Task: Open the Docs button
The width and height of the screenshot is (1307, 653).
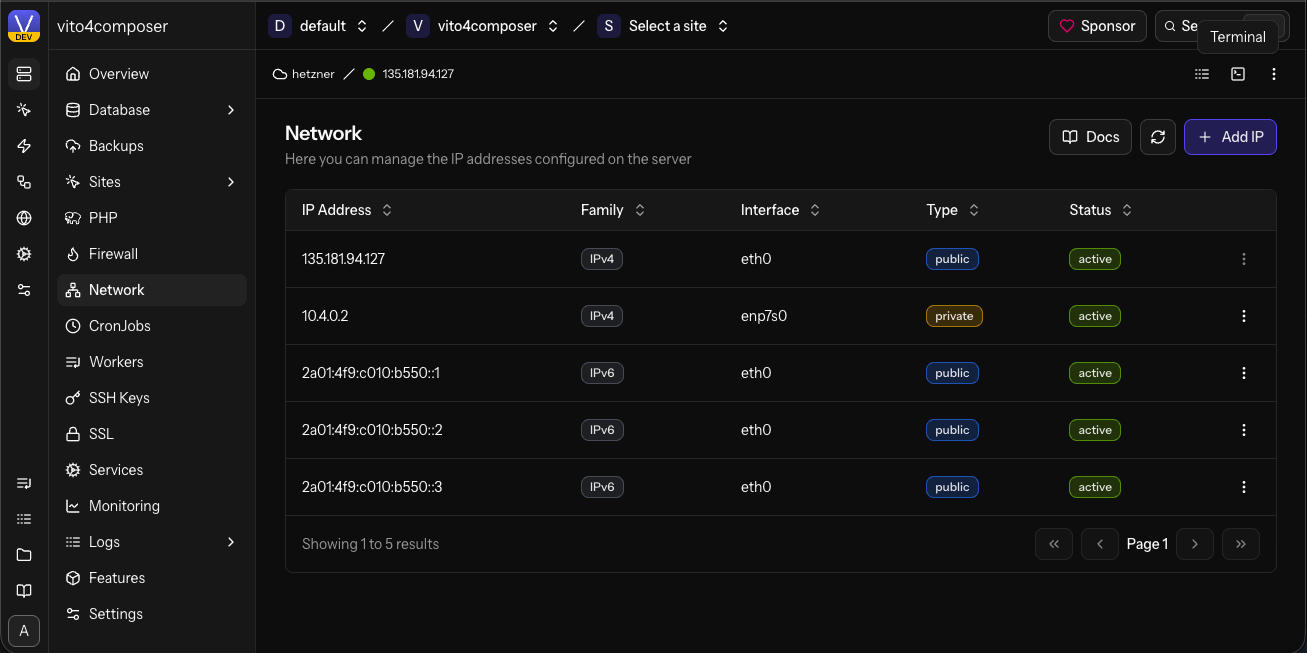Action: (1090, 137)
